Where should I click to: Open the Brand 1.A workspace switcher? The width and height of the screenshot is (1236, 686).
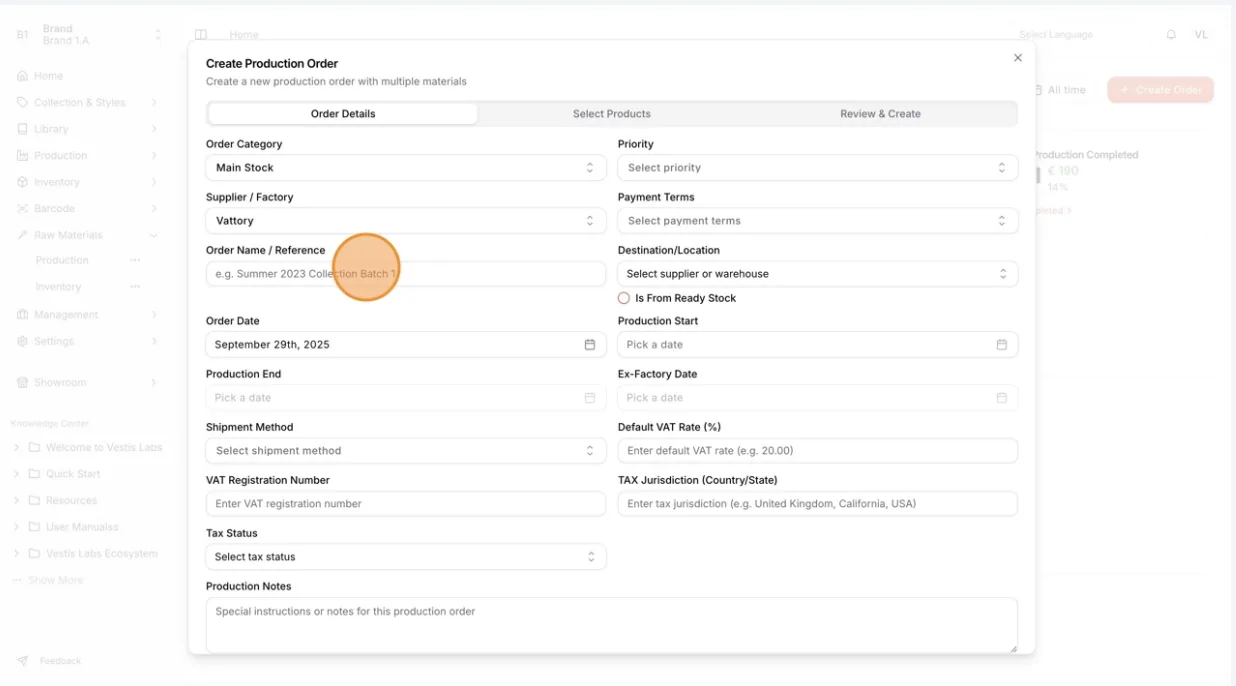tap(88, 35)
